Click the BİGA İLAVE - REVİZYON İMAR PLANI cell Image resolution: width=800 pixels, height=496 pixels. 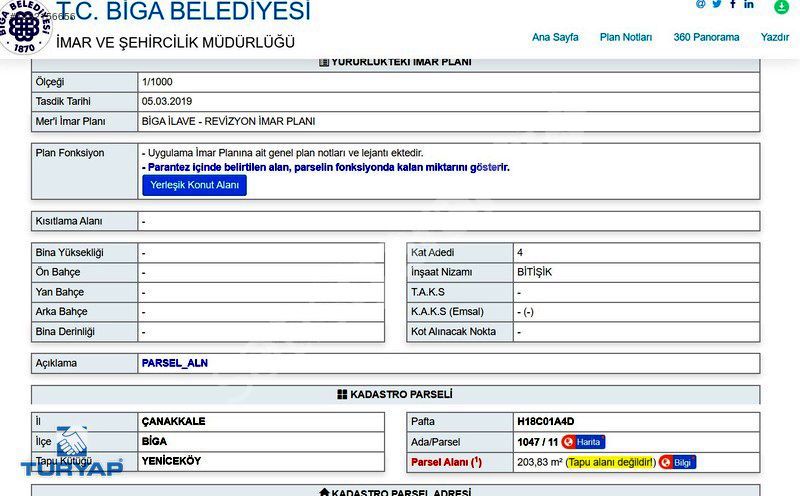tap(228, 121)
